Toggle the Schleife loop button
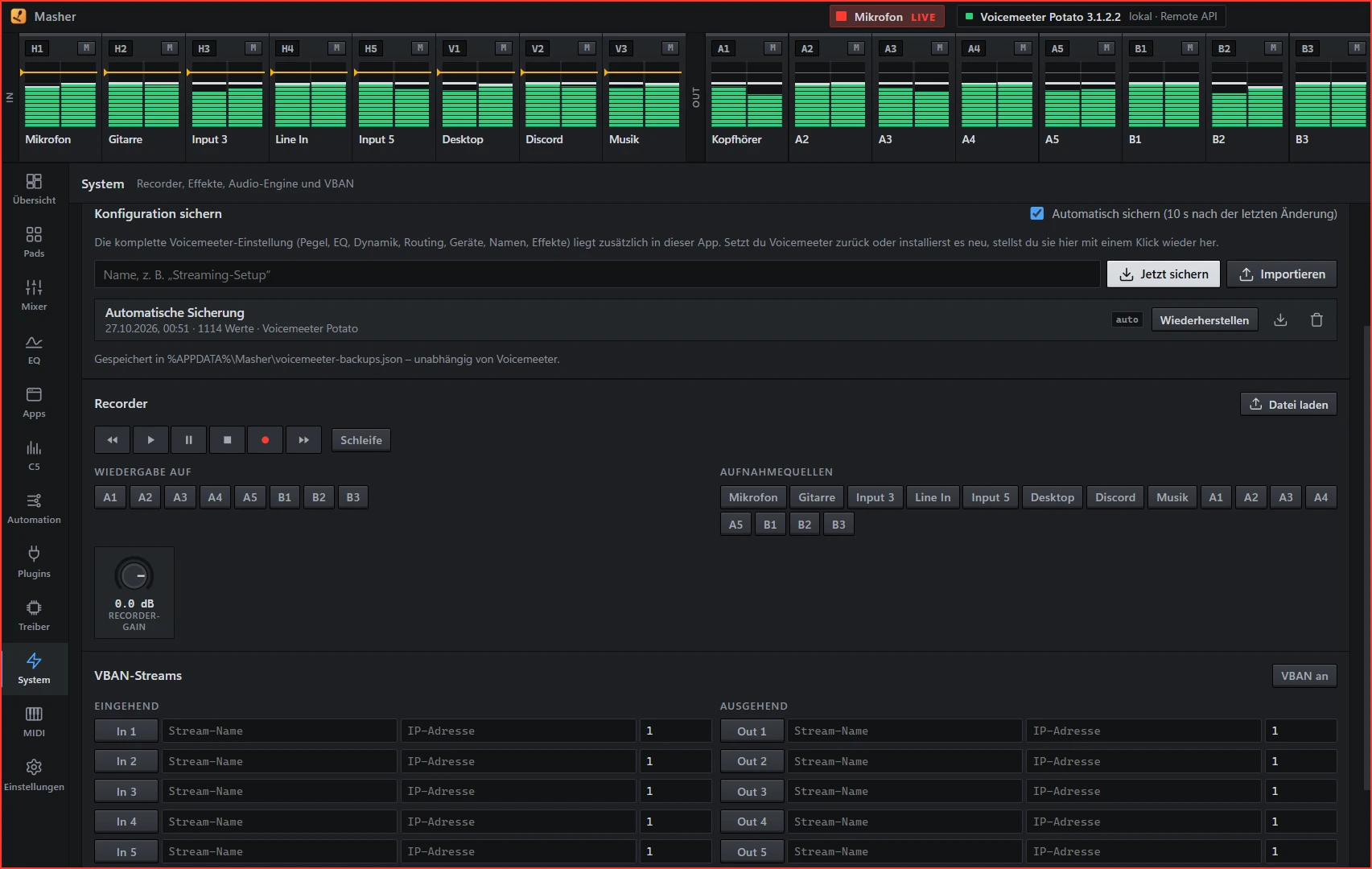This screenshot has width=1372, height=869. click(361, 440)
